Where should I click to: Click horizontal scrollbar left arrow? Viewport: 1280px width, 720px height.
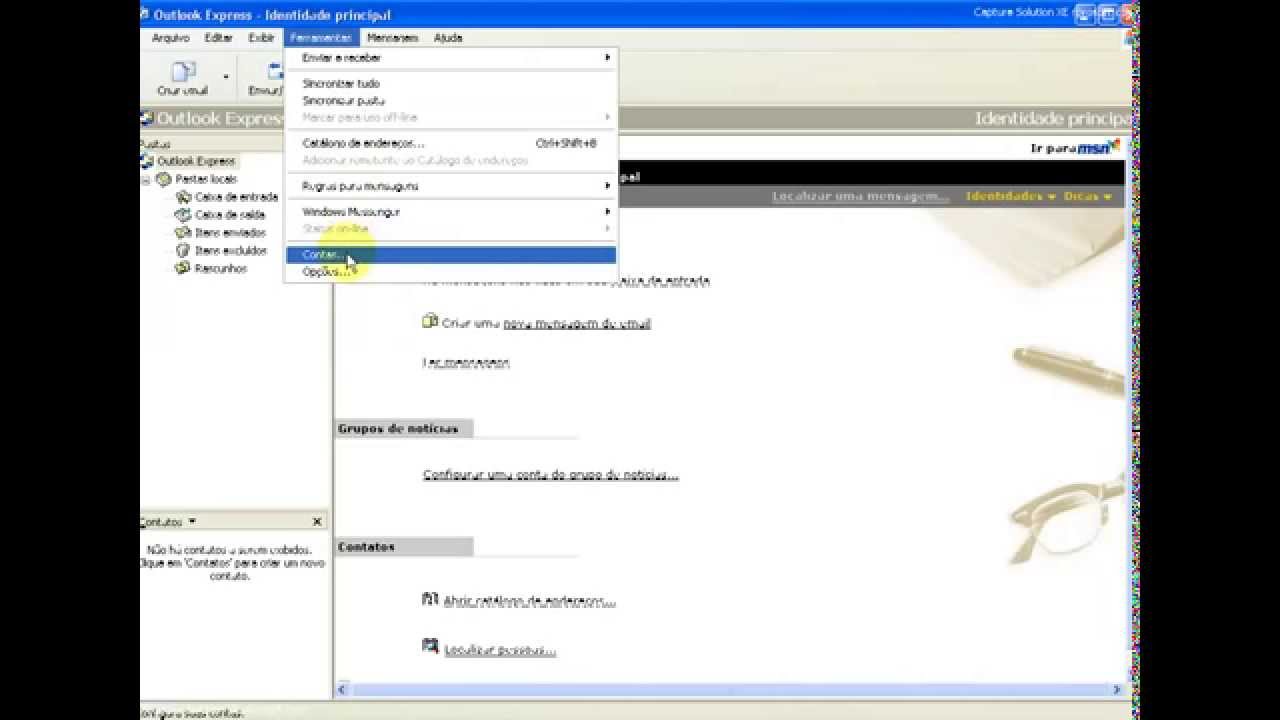(343, 689)
